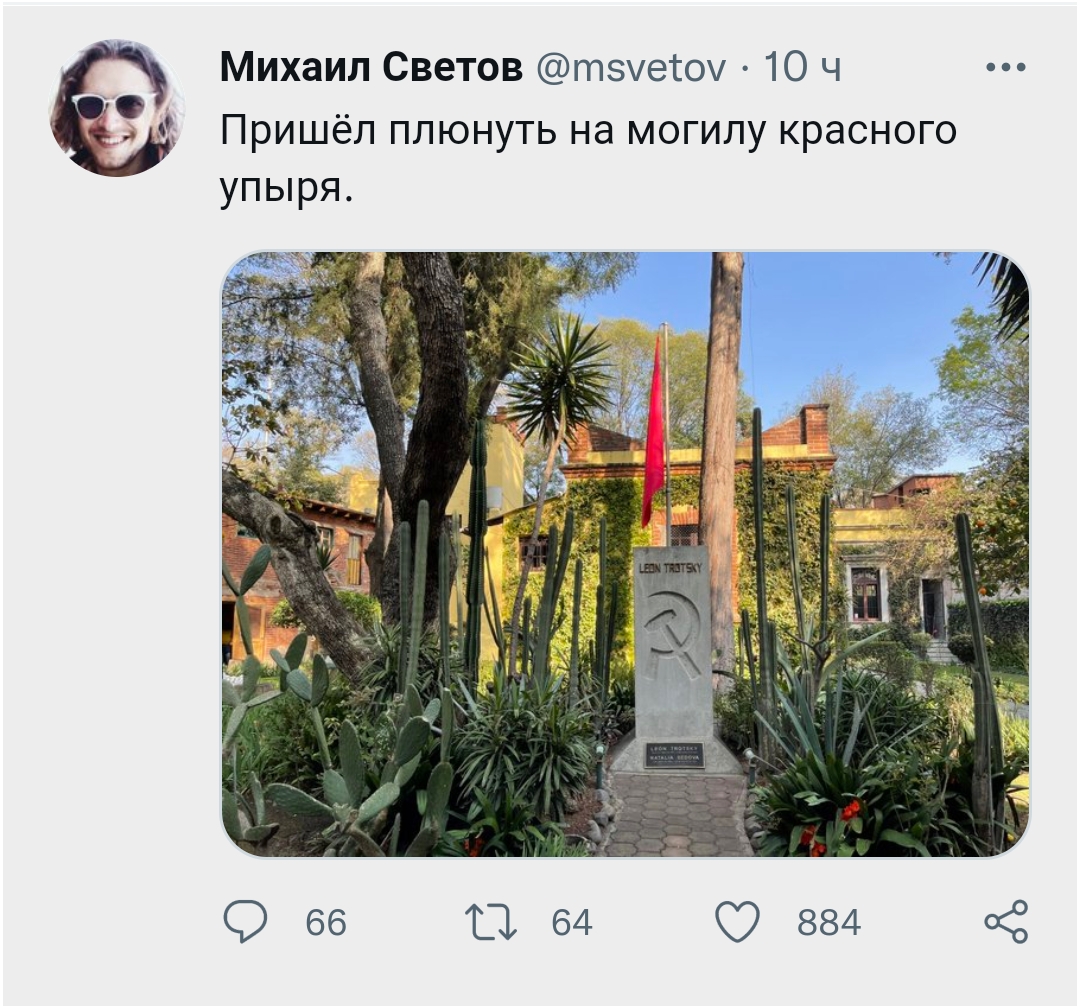Click the dark plaque at the monument base
This screenshot has height=1006, width=1080.
point(674,755)
